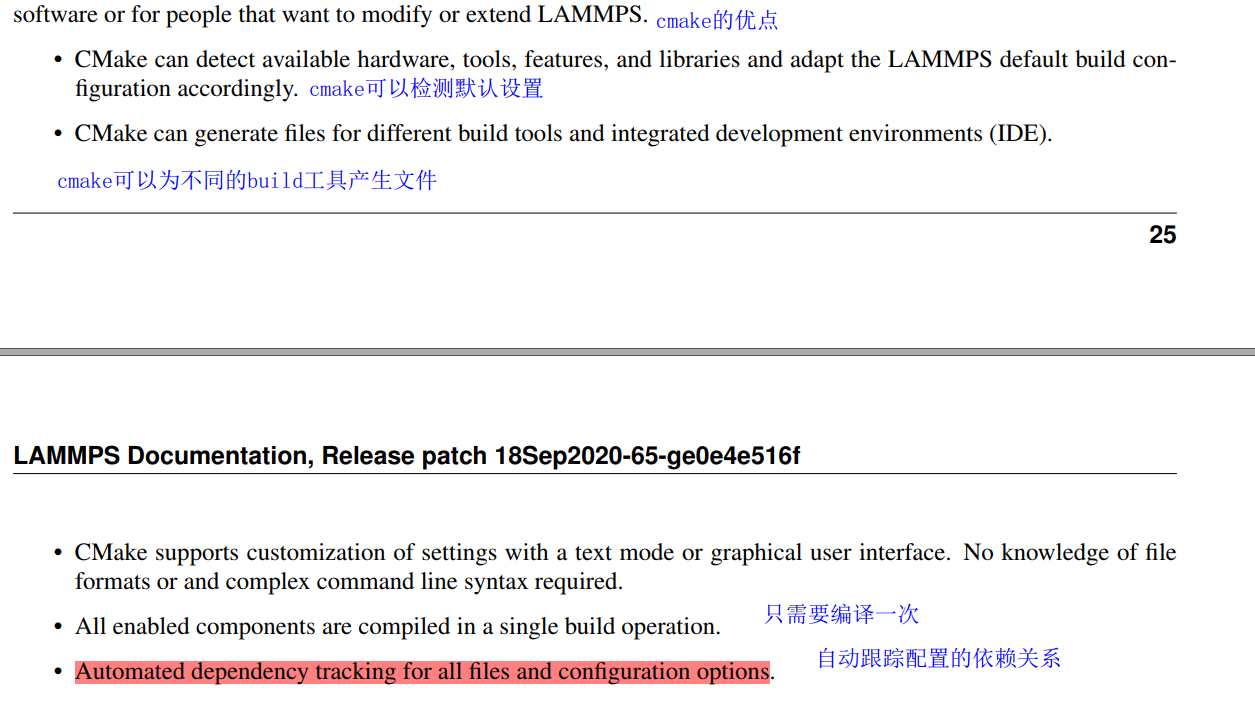Image resolution: width=1255 pixels, height=701 pixels.
Task: Click the annotation "cmake可以检测默认设置"
Action: 426,89
